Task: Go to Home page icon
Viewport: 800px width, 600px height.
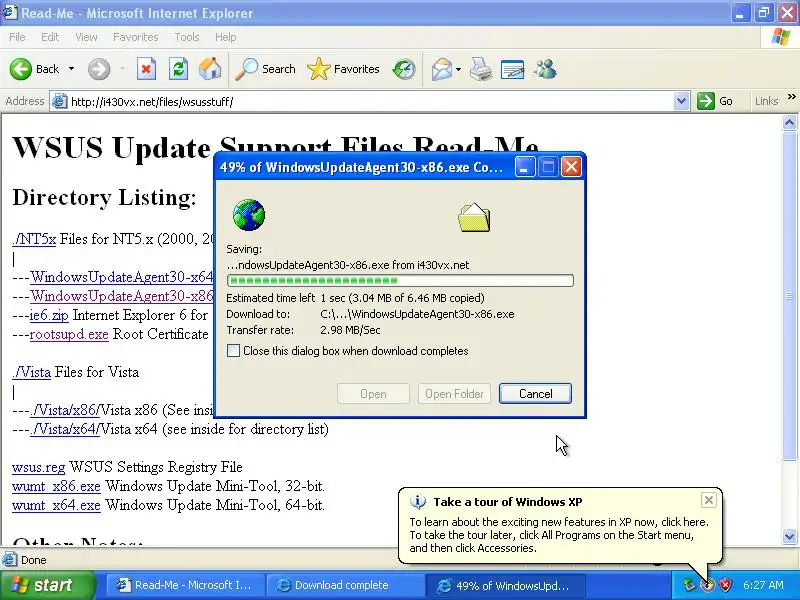Action: click(x=210, y=69)
